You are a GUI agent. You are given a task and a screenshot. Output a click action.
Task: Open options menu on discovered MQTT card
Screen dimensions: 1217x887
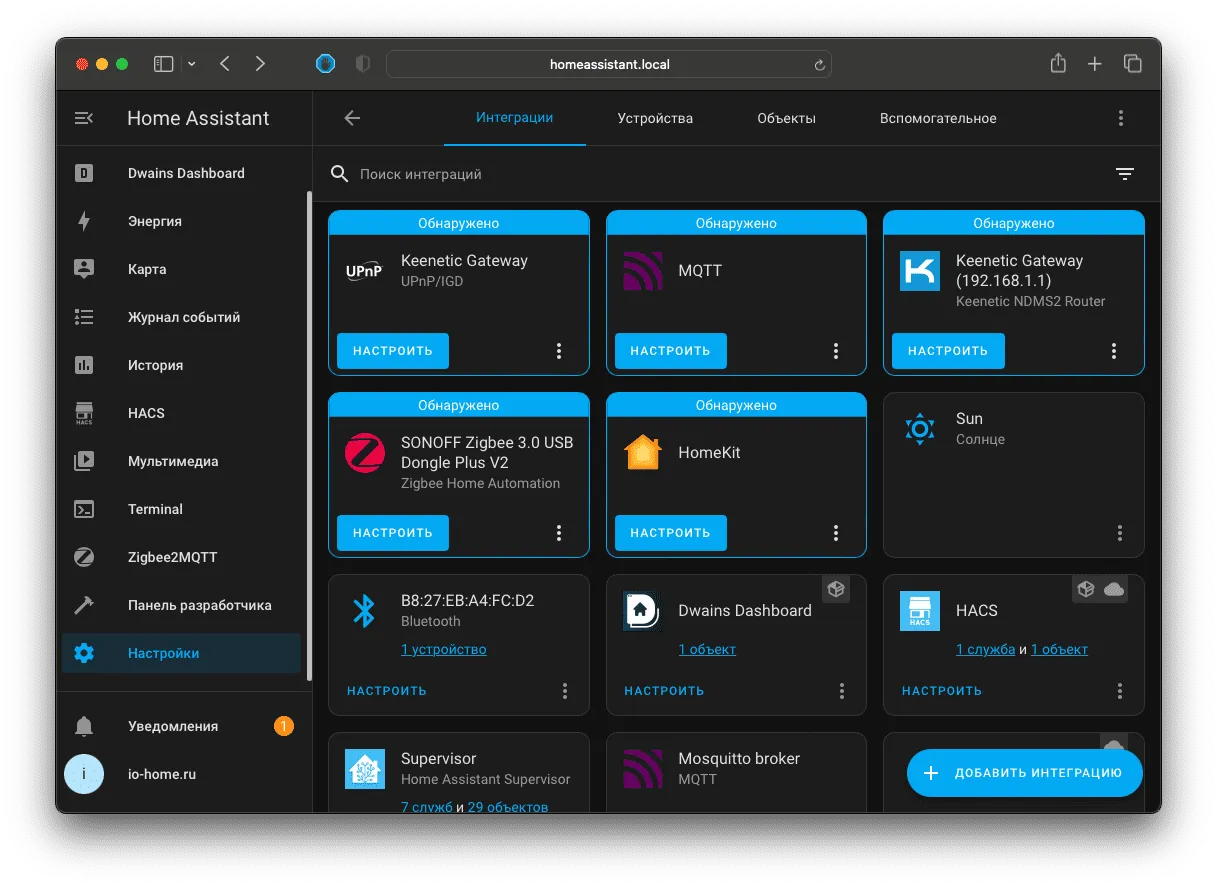click(836, 351)
